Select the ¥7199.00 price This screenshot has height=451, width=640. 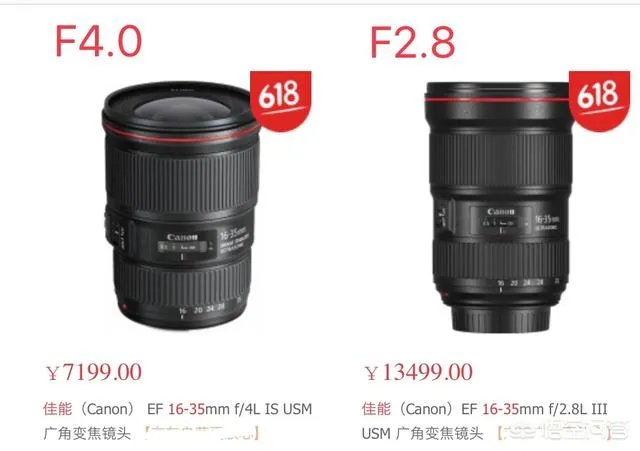(x=94, y=372)
